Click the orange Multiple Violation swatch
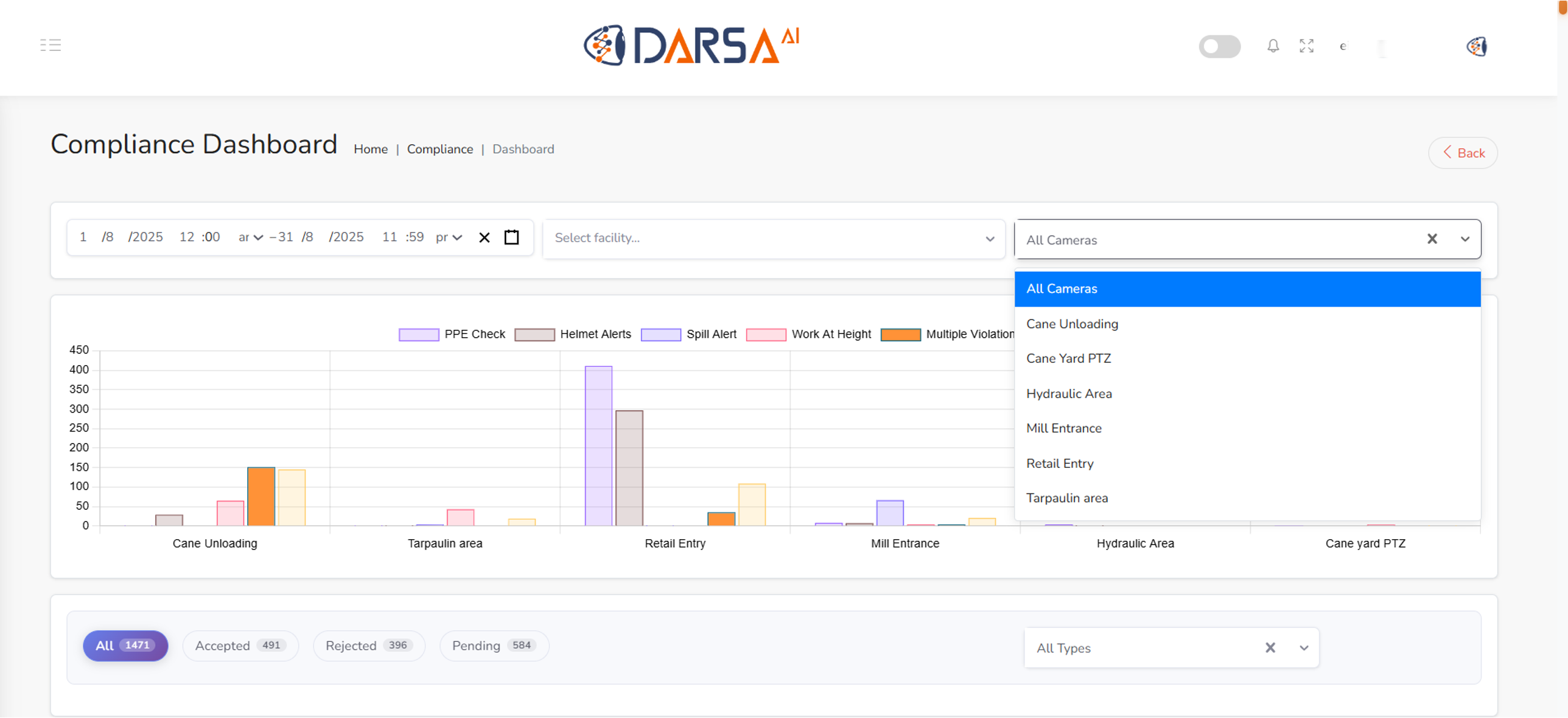1568x718 pixels. click(900, 335)
